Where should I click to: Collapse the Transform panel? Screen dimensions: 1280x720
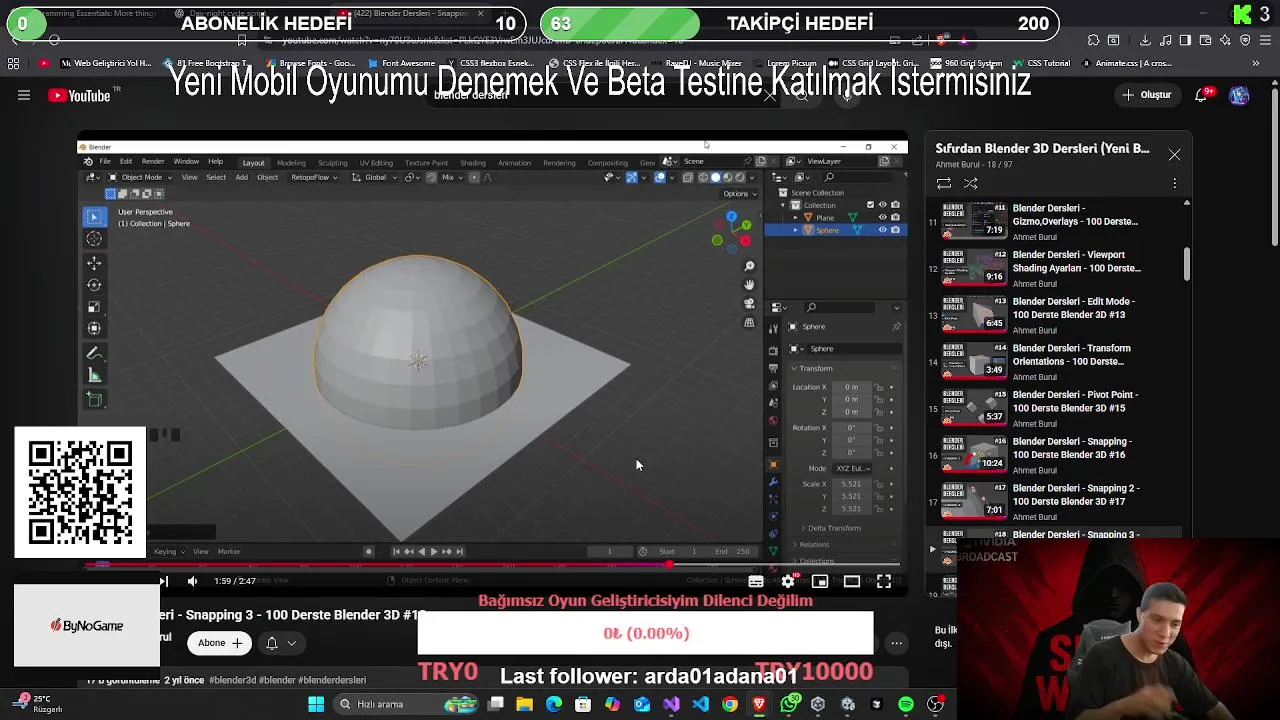click(812, 368)
